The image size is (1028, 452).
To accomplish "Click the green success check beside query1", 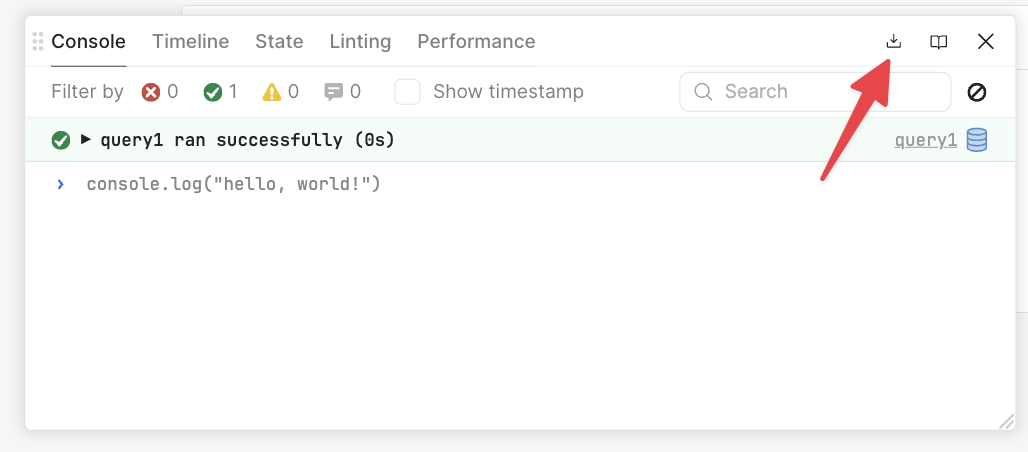I will [x=61, y=140].
